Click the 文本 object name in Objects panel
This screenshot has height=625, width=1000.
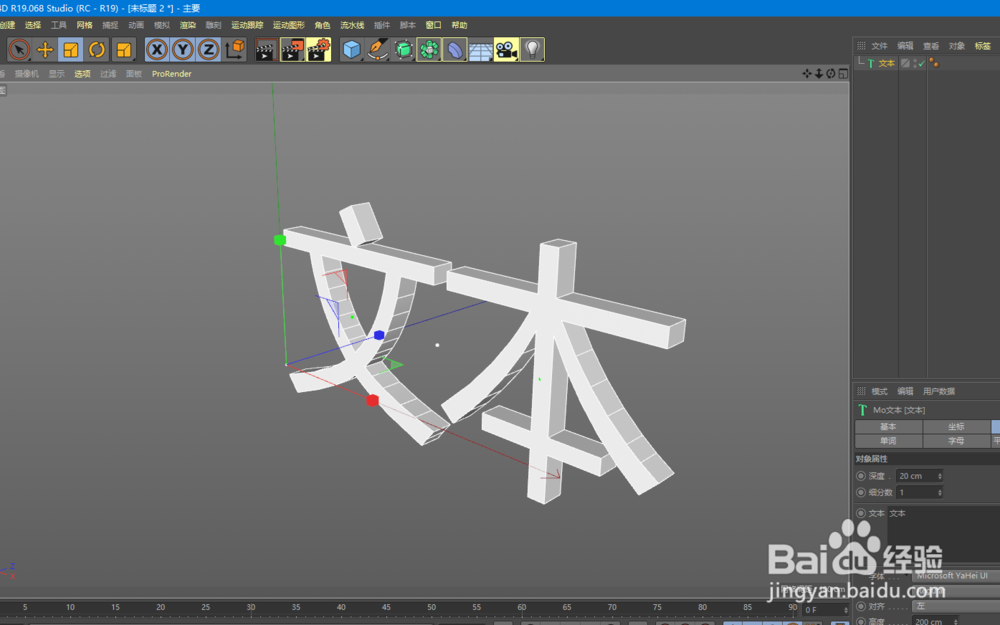tap(886, 62)
